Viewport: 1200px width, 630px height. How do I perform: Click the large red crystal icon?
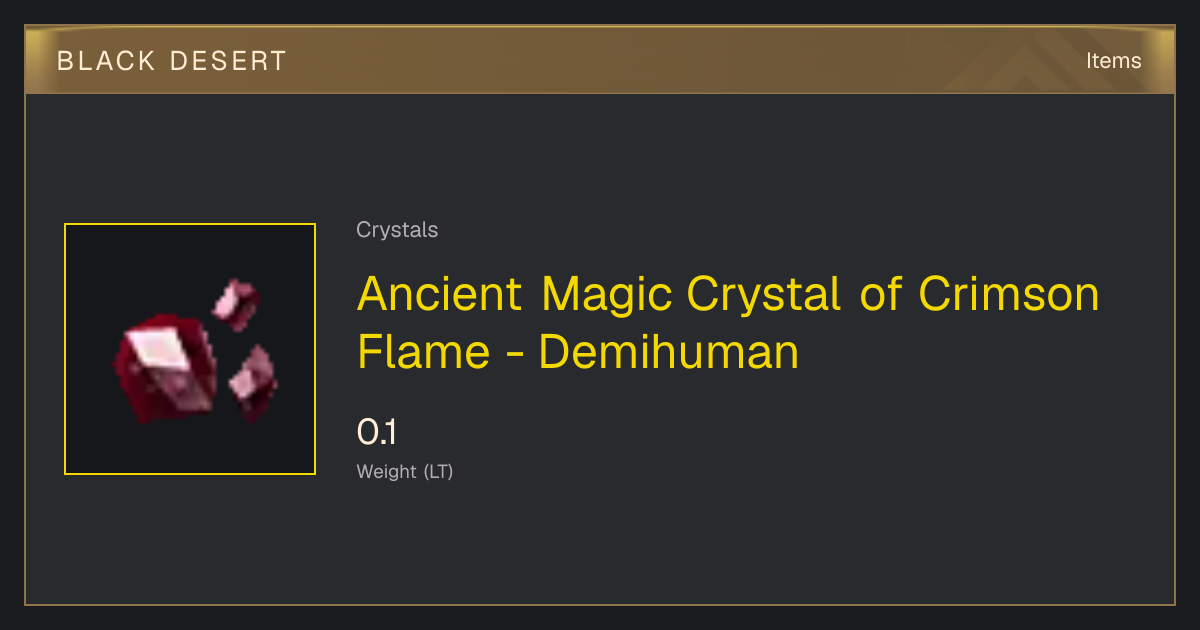point(167,367)
